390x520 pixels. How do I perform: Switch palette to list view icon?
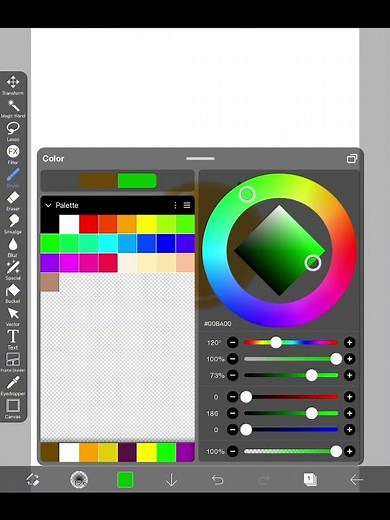(x=187, y=205)
